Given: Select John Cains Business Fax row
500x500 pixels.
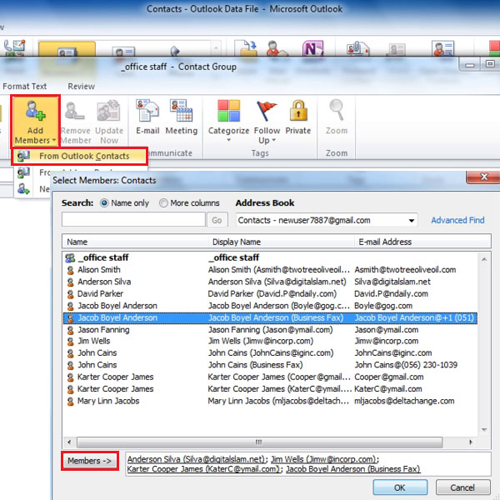Looking at the screenshot, I should click(x=270, y=365).
